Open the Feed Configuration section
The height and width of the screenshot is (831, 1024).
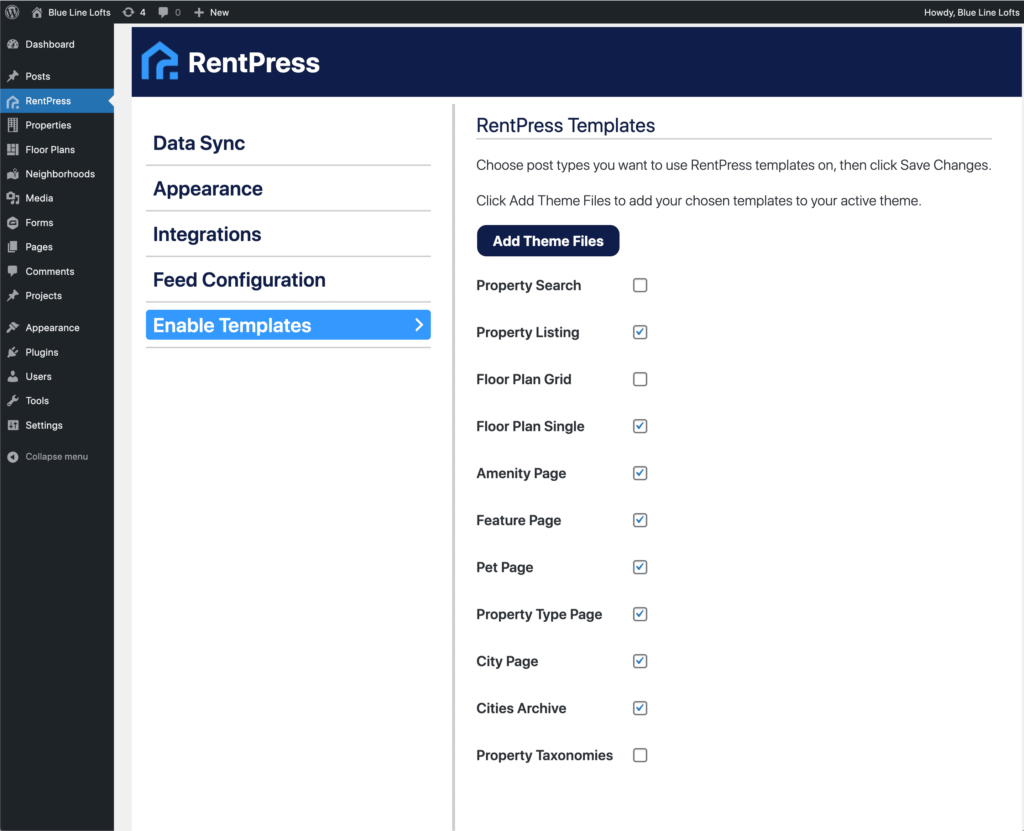(288, 280)
